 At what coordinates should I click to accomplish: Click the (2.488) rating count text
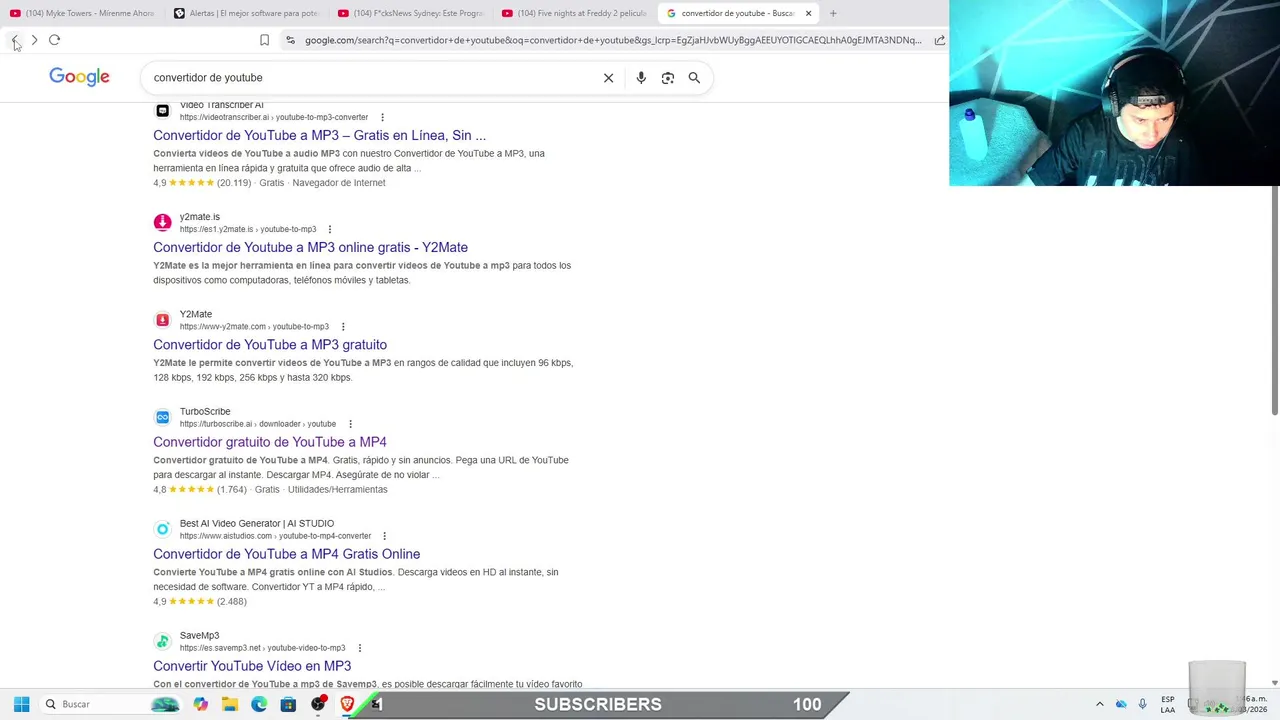232,602
